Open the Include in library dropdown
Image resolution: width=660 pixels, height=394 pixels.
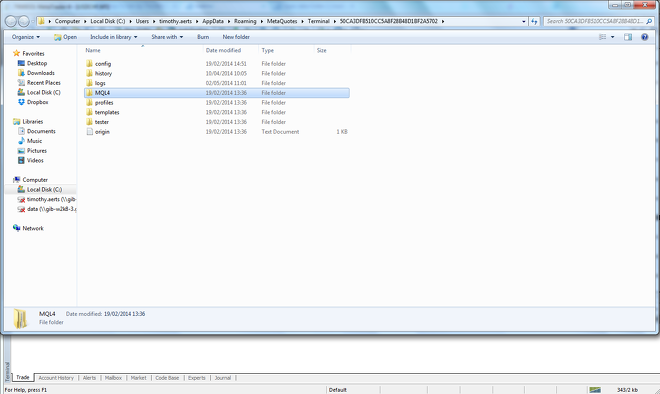(114, 37)
